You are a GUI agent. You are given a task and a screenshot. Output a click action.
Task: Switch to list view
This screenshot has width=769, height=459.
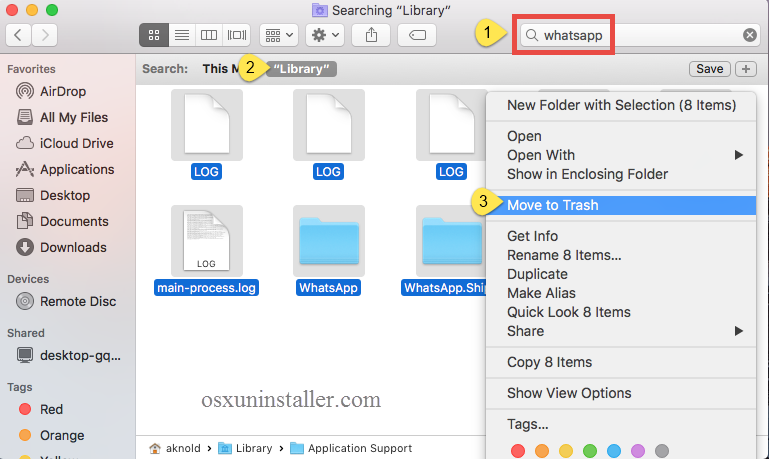pos(182,35)
